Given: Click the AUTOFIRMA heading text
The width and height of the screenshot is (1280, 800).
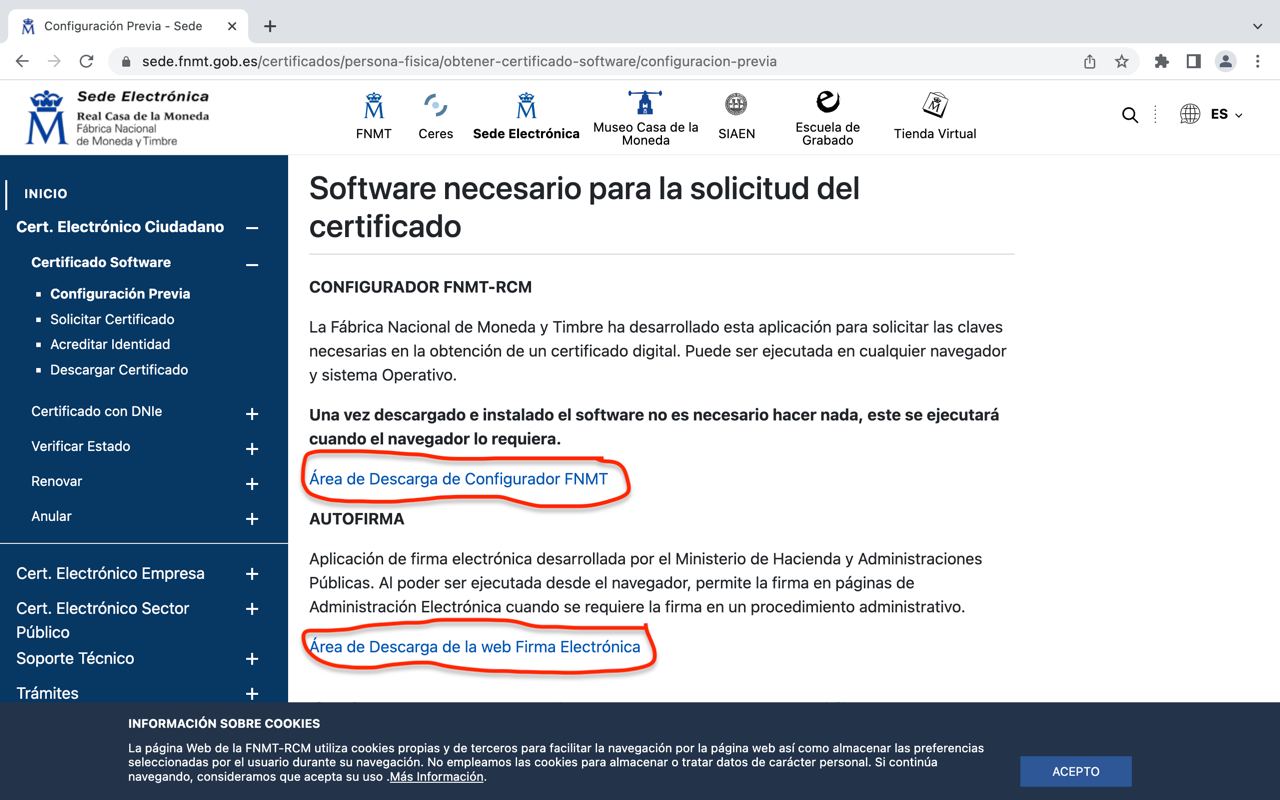Looking at the screenshot, I should click(x=356, y=519).
